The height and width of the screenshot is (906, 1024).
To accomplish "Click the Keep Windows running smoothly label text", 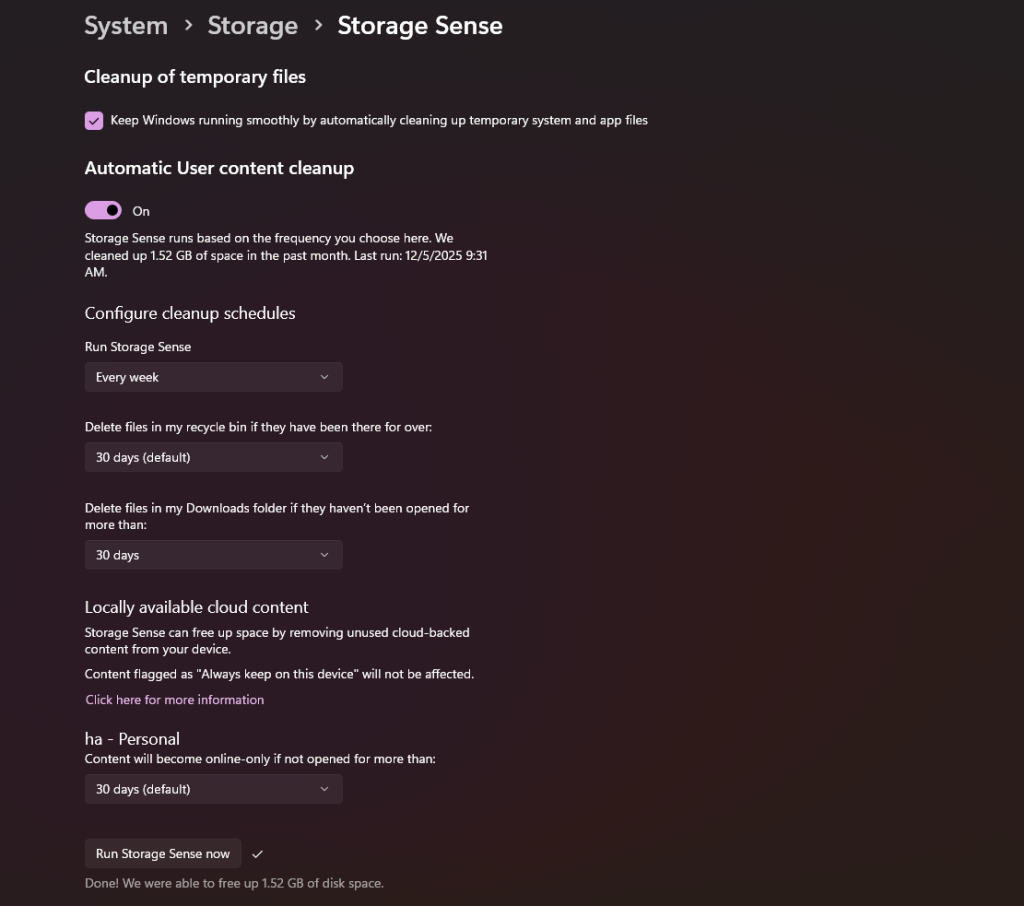I will (x=379, y=121).
